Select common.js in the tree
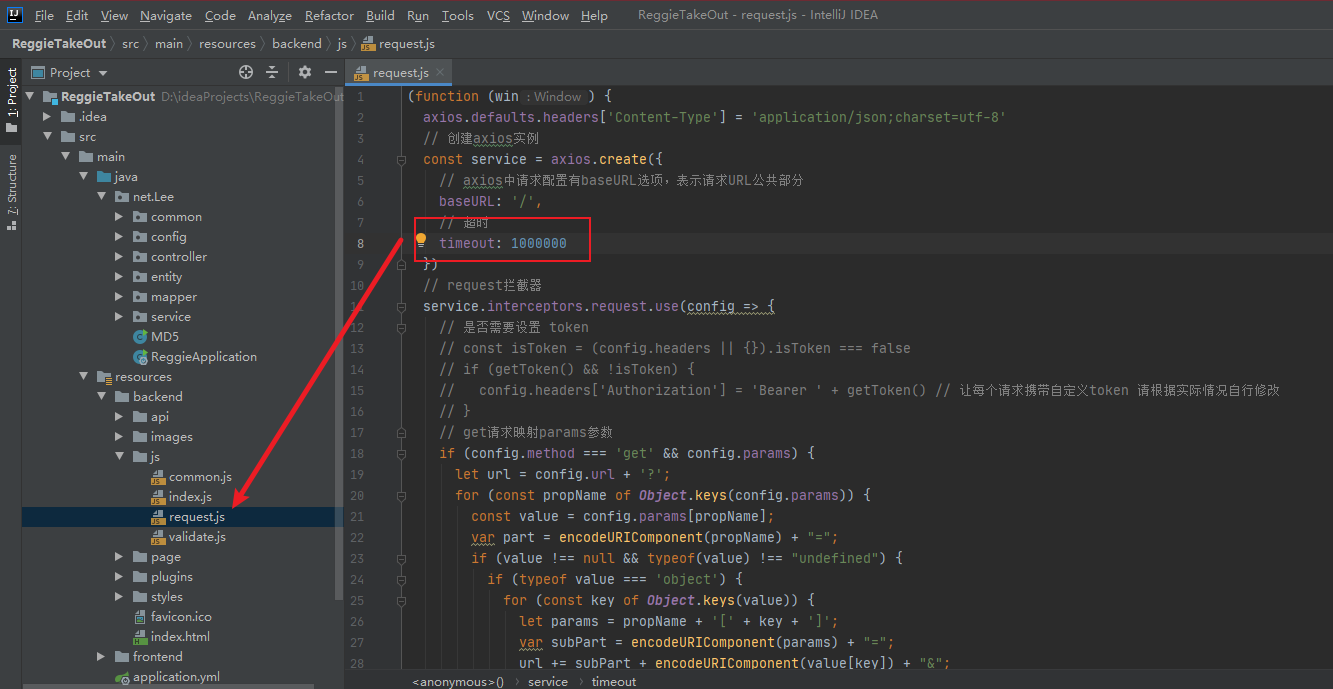 (199, 477)
